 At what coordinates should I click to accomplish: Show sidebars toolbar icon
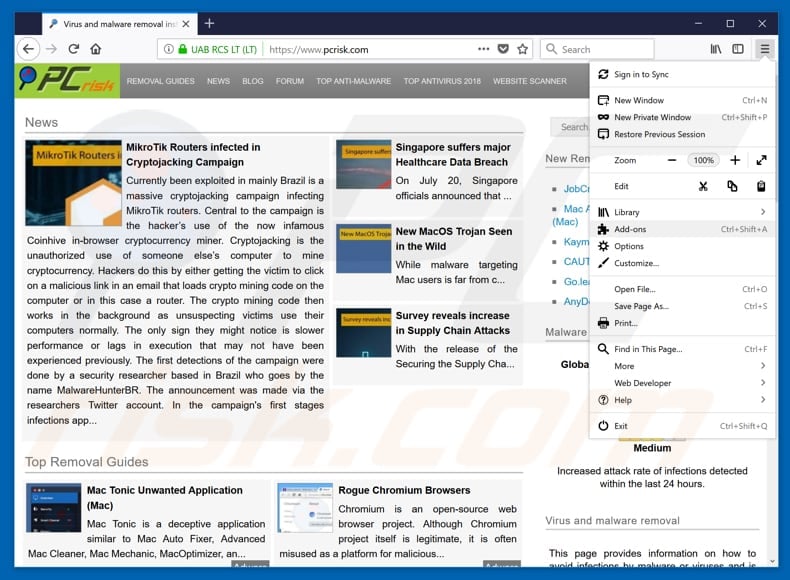pyautogui.click(x=738, y=49)
